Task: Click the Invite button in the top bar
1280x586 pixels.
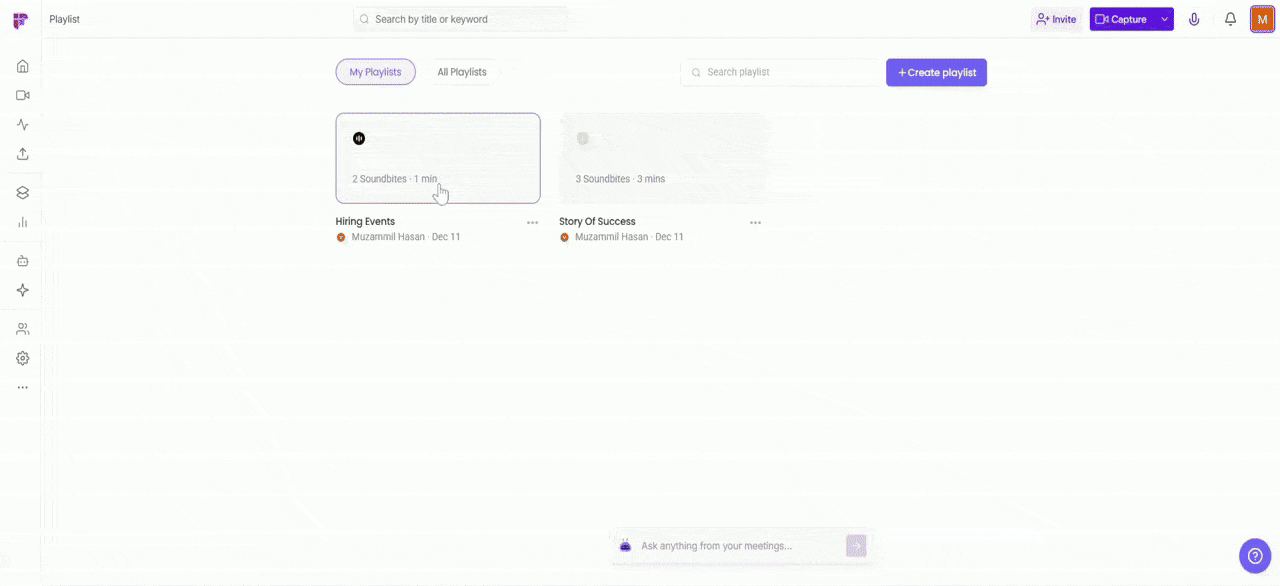Action: pos(1056,18)
